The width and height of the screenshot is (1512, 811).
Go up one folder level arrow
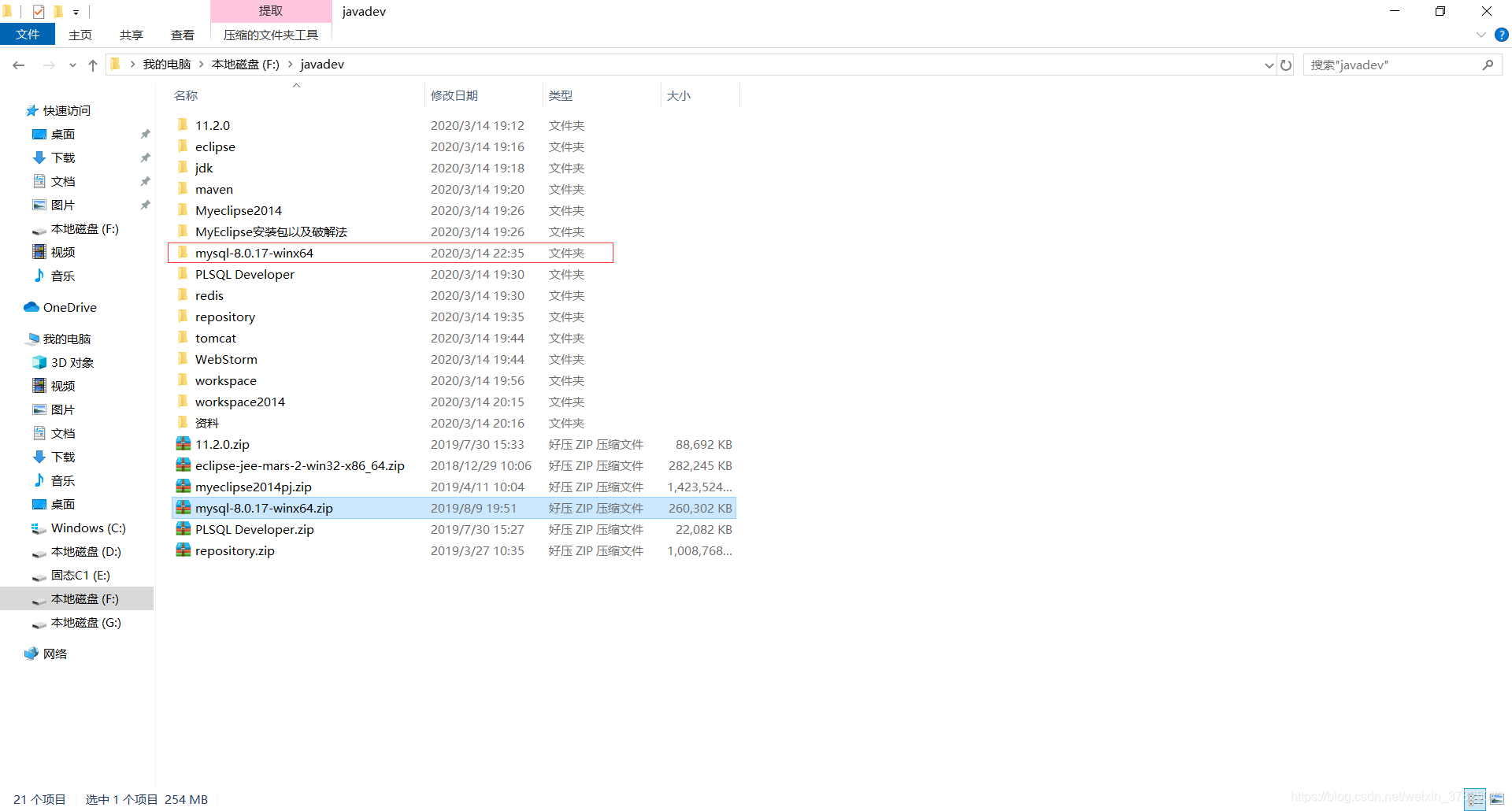pos(93,65)
